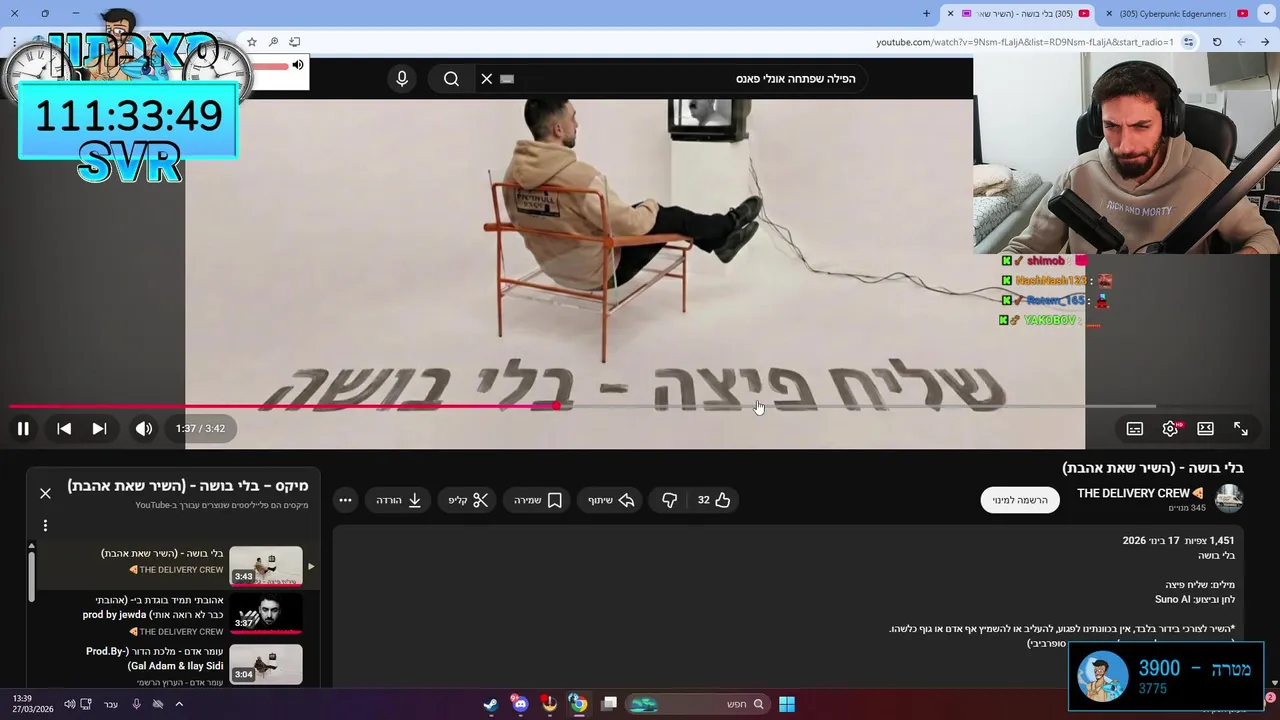This screenshot has height=720, width=1280.
Task: Subscribe via הרשמה למינוי button
Action: tap(1020, 500)
